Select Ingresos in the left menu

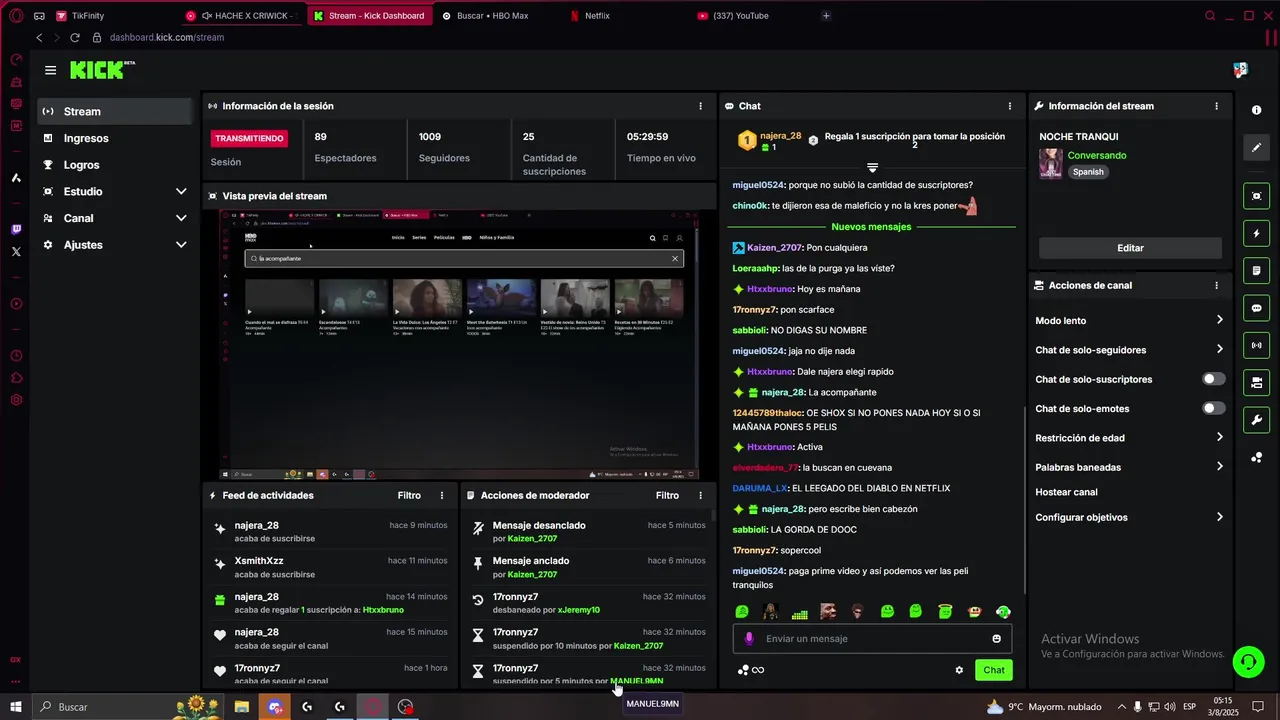(x=115, y=138)
